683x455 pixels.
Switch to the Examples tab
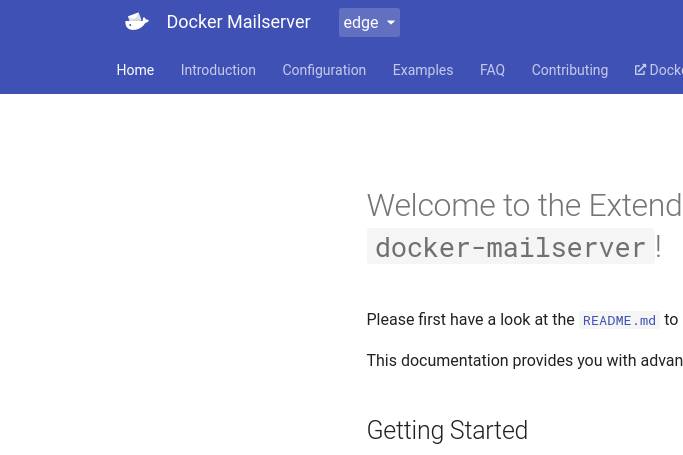tap(423, 70)
